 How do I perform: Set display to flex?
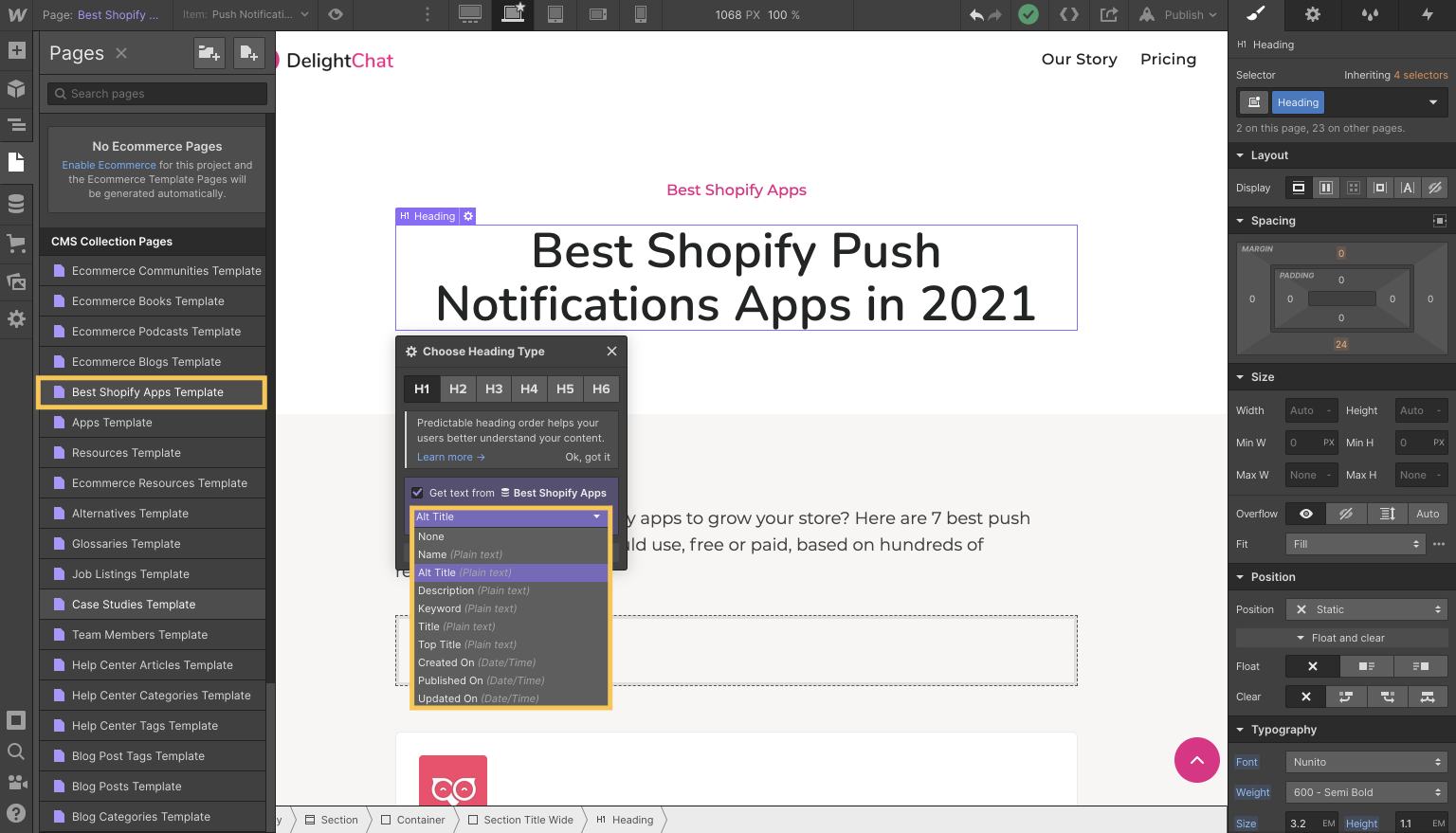tap(1326, 188)
